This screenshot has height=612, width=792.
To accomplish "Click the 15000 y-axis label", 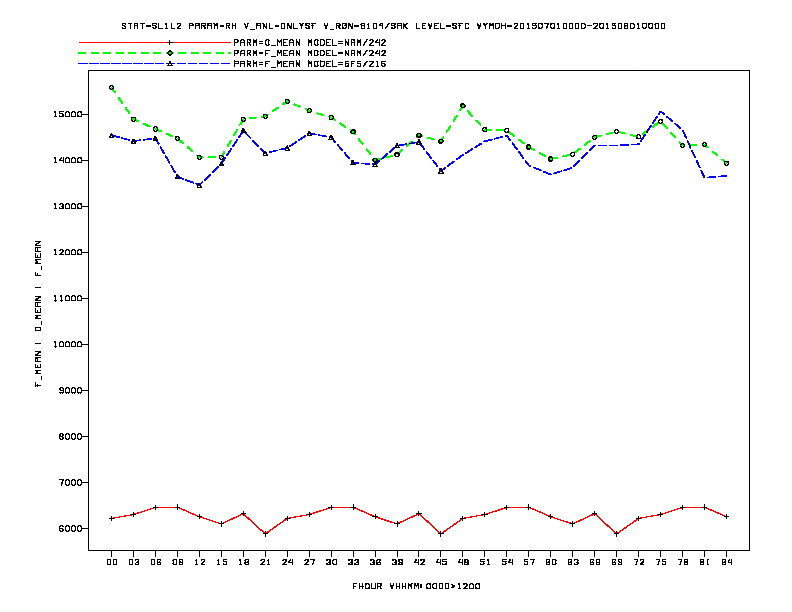I will click(x=67, y=115).
